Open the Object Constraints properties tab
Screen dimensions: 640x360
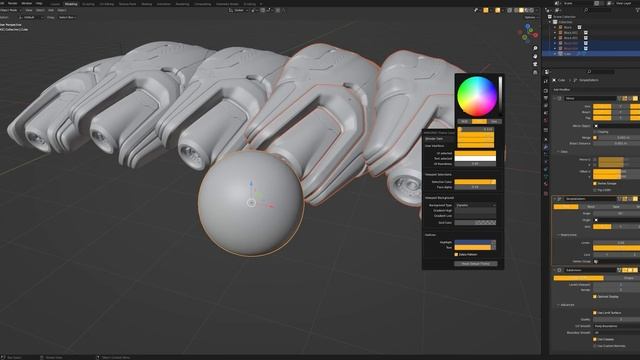pyautogui.click(x=546, y=169)
